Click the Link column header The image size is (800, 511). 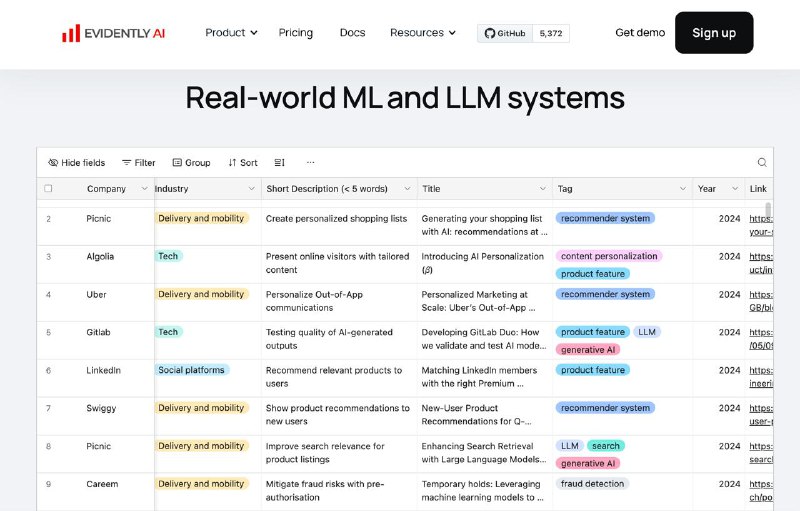(x=759, y=189)
